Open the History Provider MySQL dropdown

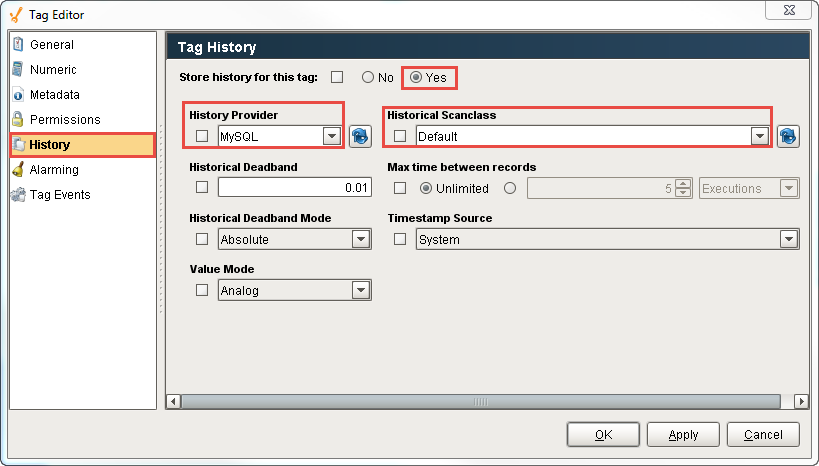(331, 136)
